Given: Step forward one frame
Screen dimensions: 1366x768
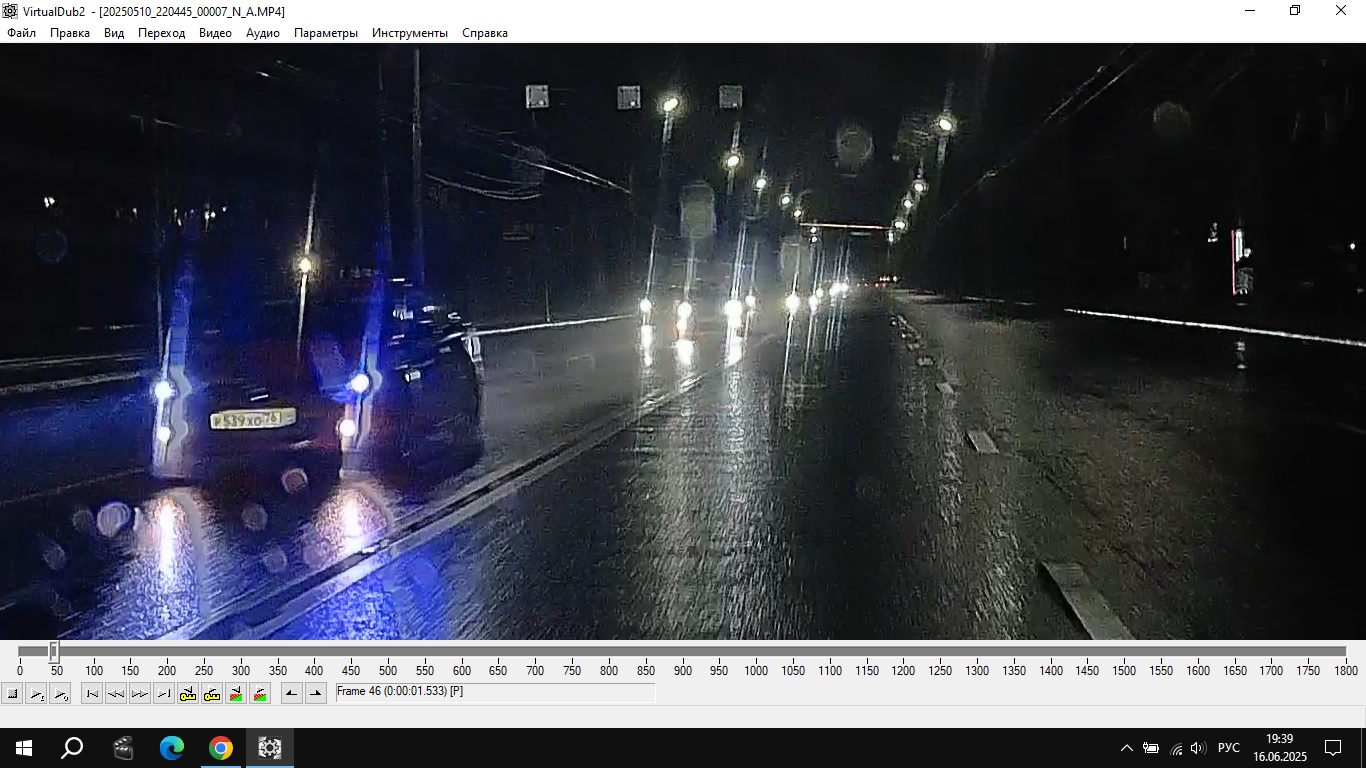Looking at the screenshot, I should 140,693.
